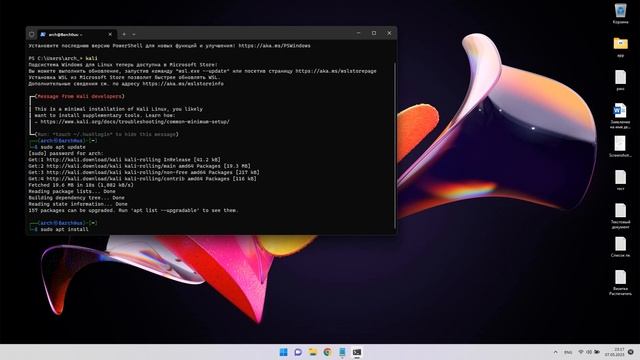
Task: Launch Google Chrome from the taskbar
Action: point(327,352)
